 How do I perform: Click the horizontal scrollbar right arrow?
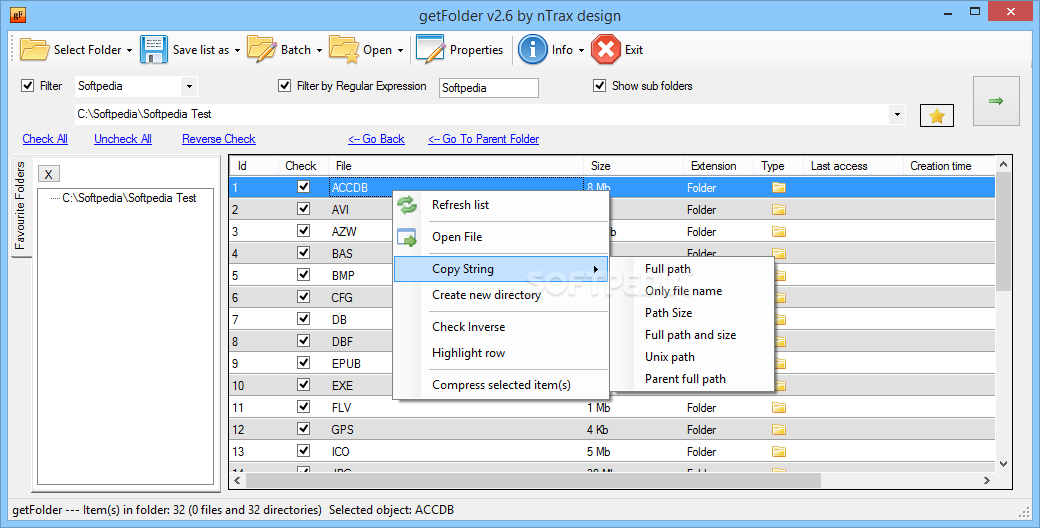(986, 480)
